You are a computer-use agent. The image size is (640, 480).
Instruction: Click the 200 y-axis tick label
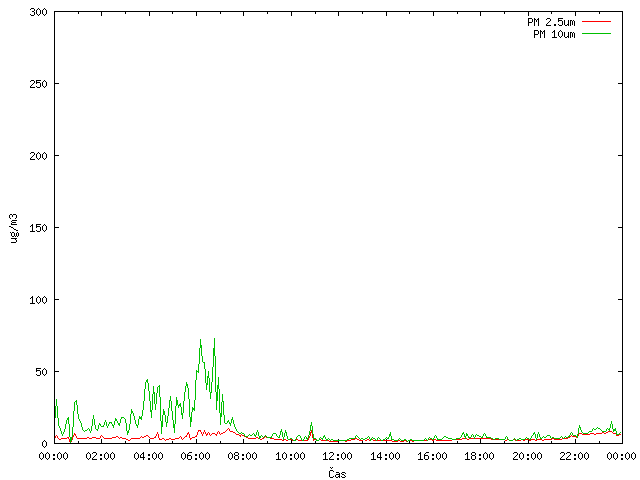38,156
